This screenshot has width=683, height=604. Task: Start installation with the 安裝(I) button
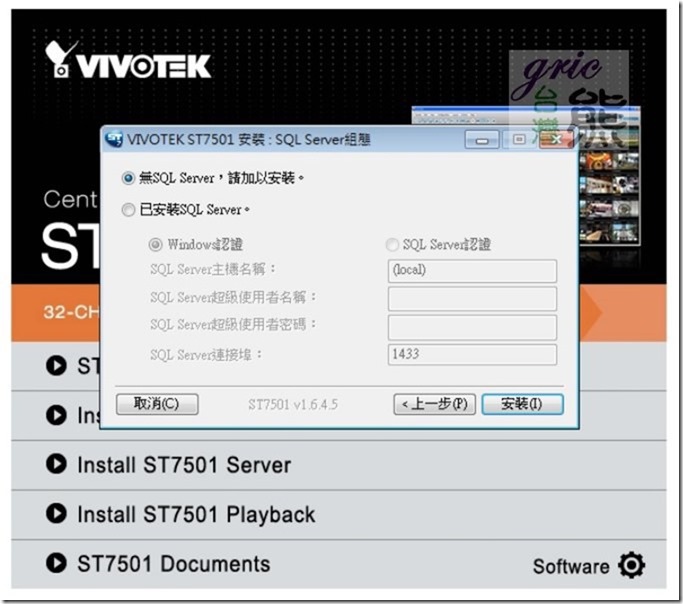point(522,404)
